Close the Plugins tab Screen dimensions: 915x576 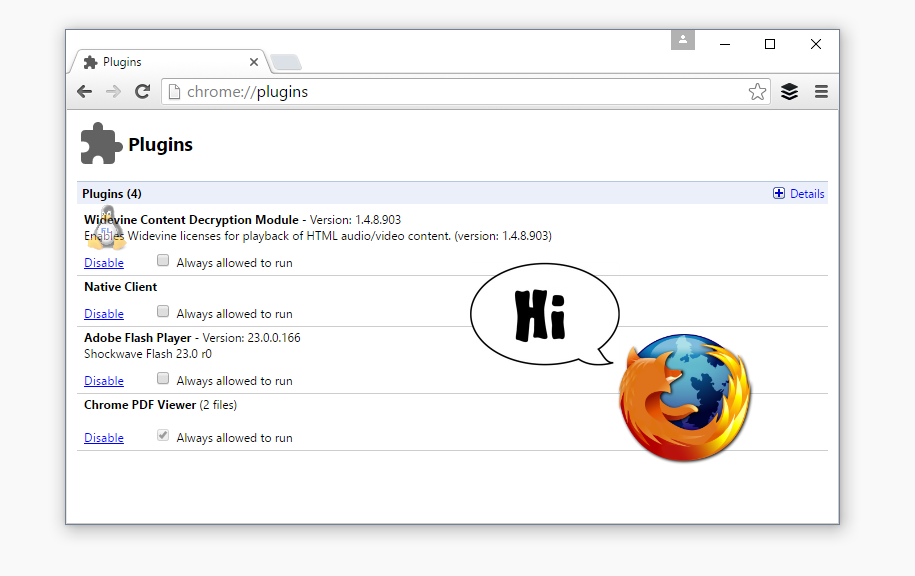click(254, 62)
